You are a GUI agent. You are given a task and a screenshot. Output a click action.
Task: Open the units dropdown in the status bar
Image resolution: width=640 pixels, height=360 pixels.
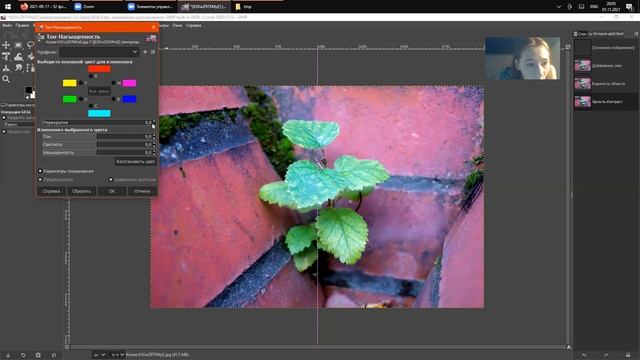[x=100, y=355]
